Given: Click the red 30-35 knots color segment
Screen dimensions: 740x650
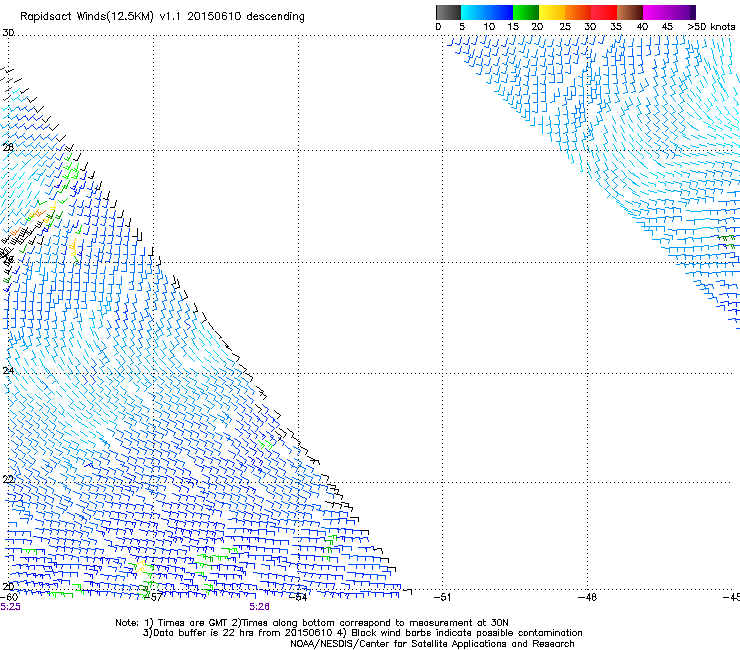Looking at the screenshot, I should 604,12.
